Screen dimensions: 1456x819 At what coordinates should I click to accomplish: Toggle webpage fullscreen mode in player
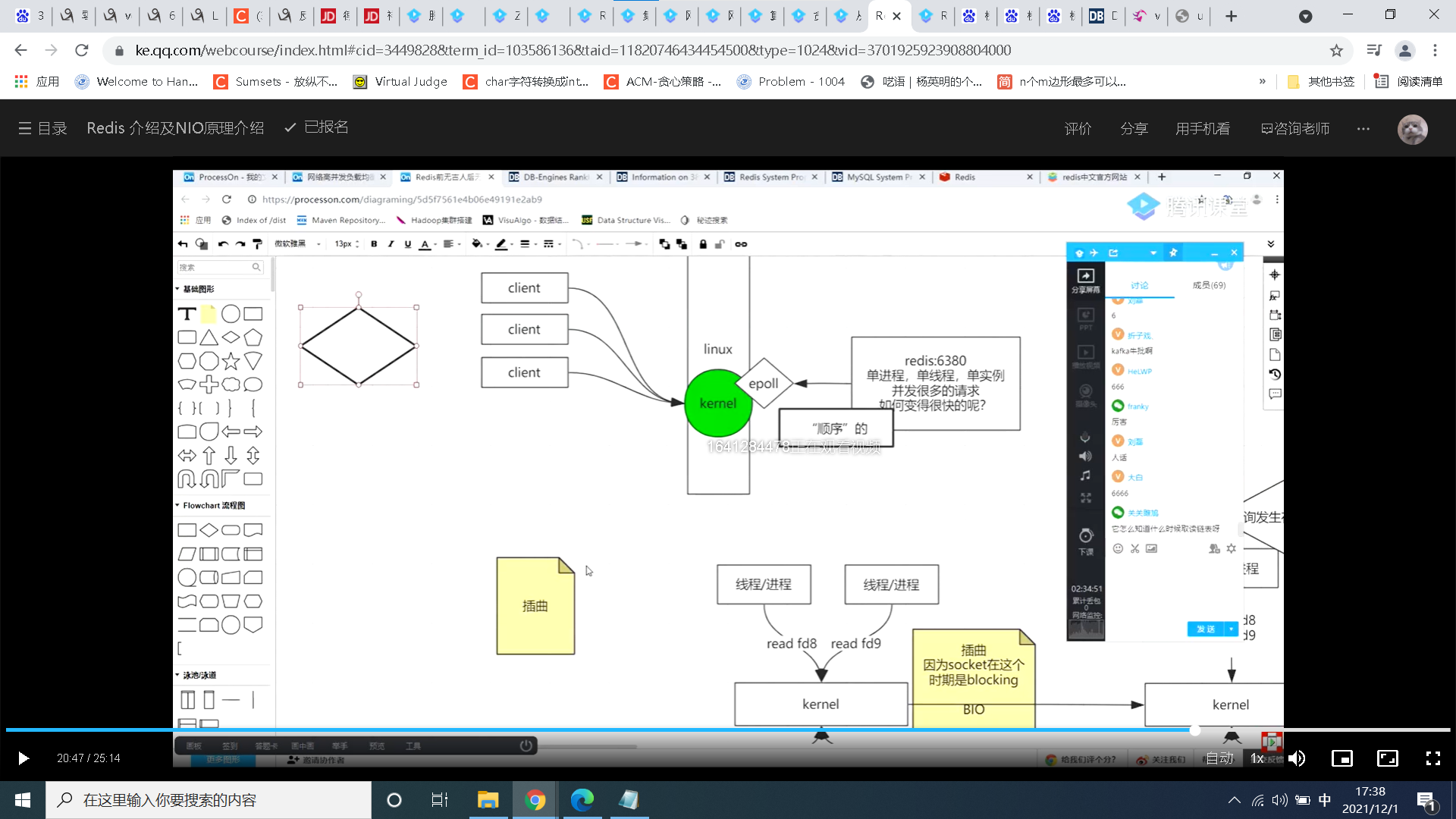pyautogui.click(x=1388, y=758)
